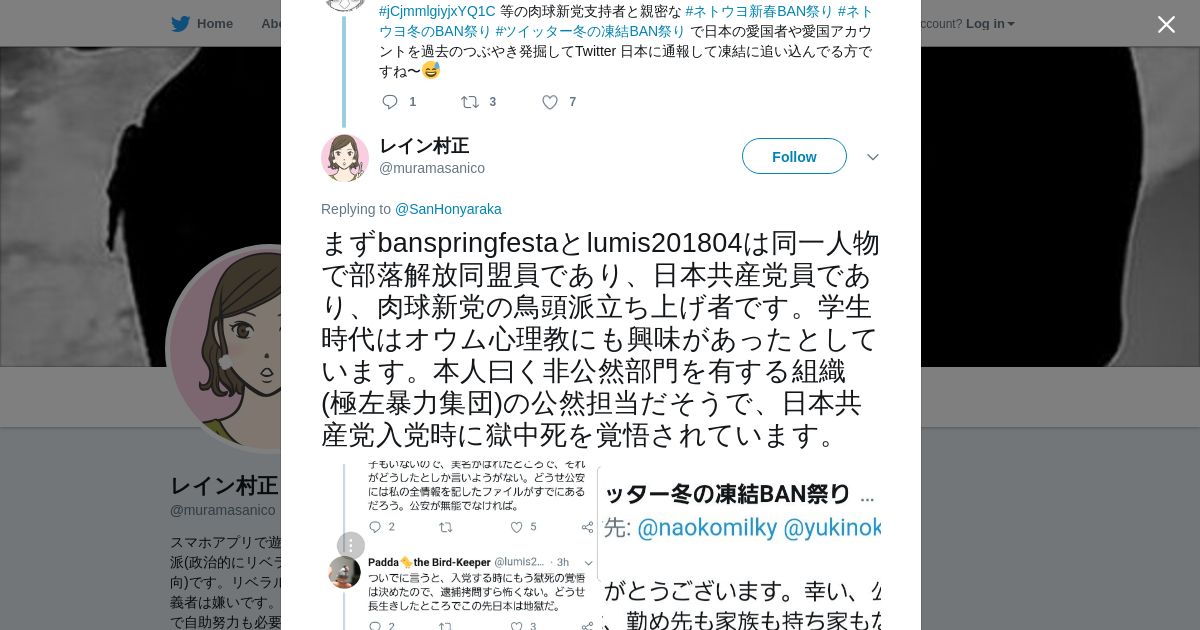
Task: Open hashtag #ツイッター冬の凍結BAN祭り
Action: (x=590, y=31)
